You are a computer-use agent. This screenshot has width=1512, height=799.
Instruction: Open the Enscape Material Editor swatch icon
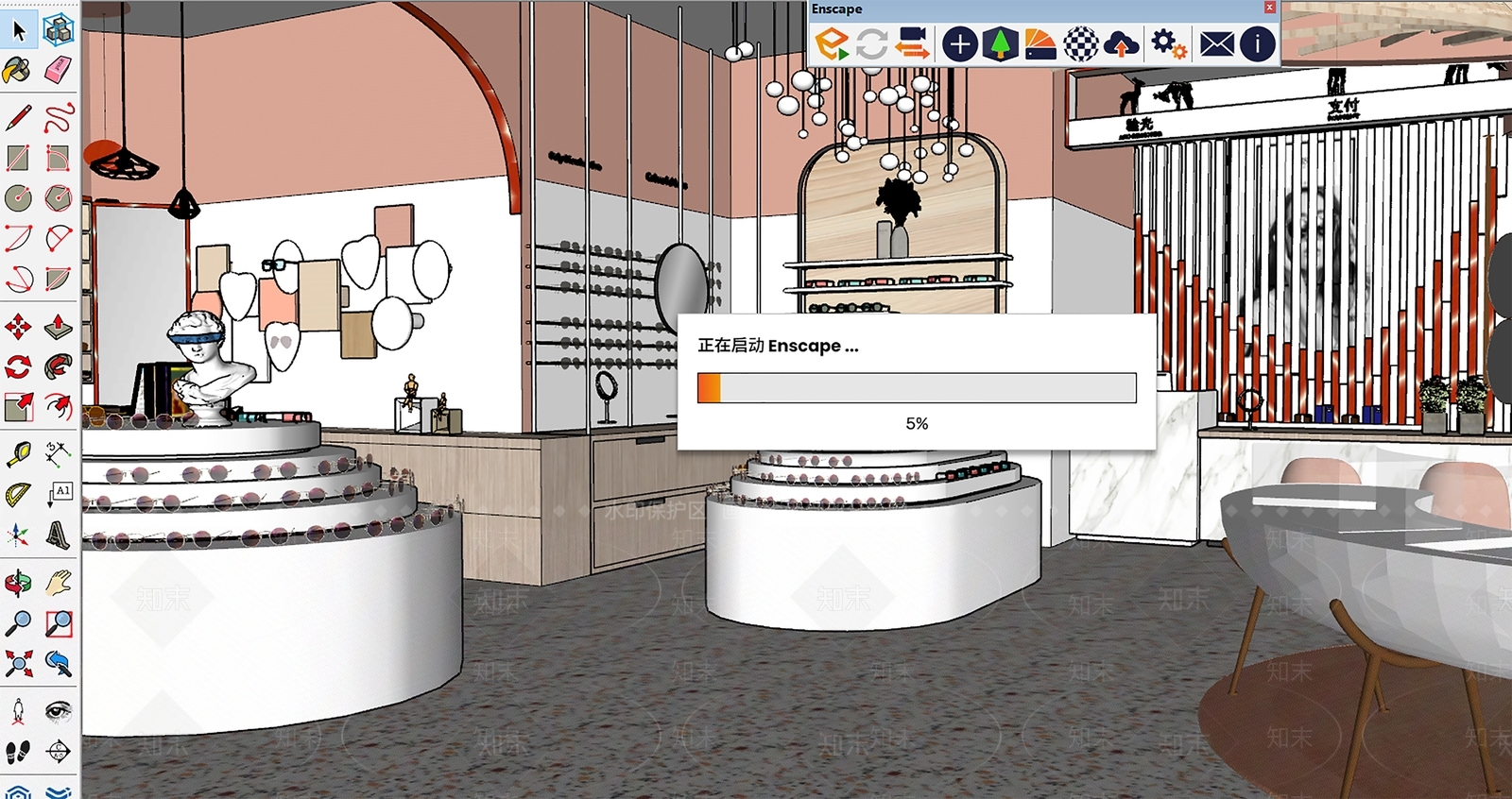coord(1039,43)
